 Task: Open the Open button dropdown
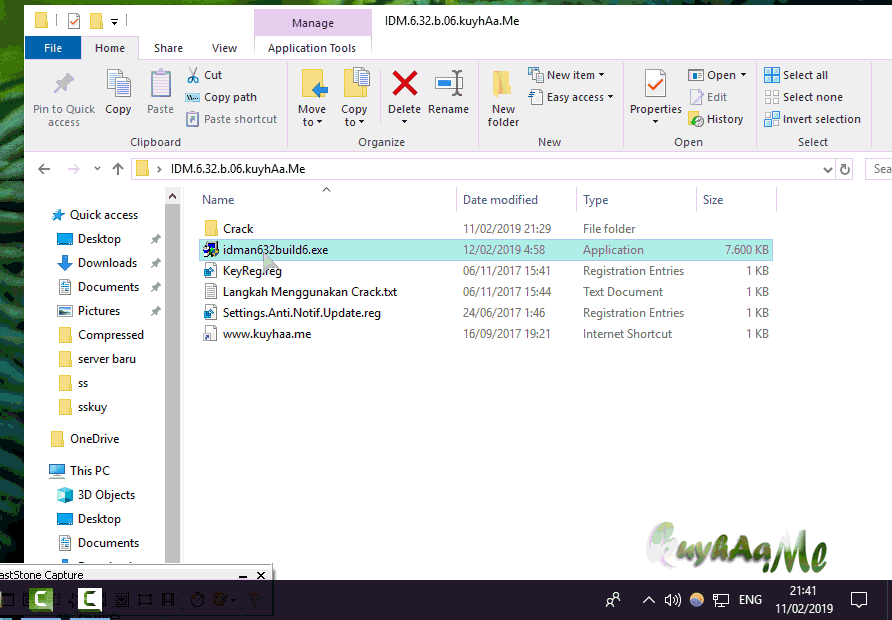[x=743, y=75]
